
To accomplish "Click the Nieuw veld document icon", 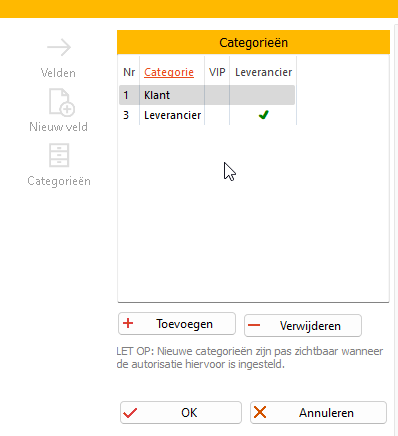I will click(x=62, y=102).
